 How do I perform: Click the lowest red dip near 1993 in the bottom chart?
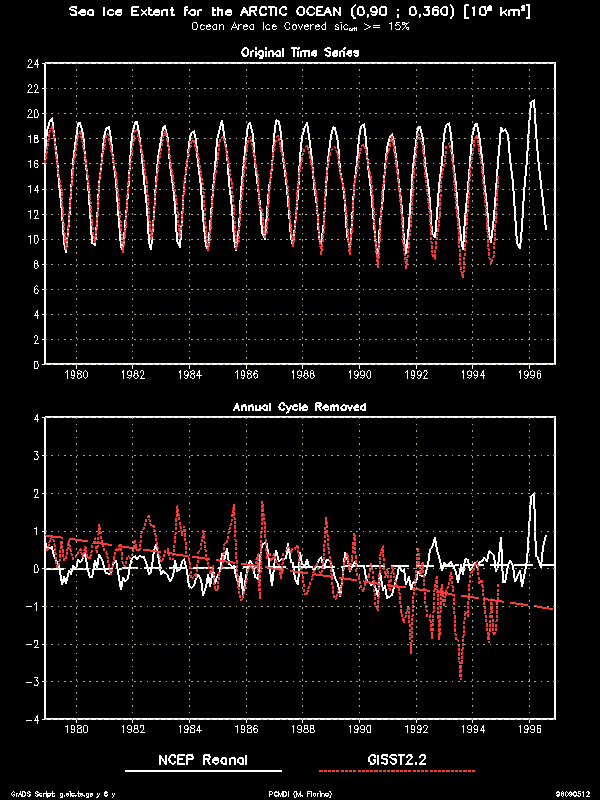[461, 678]
